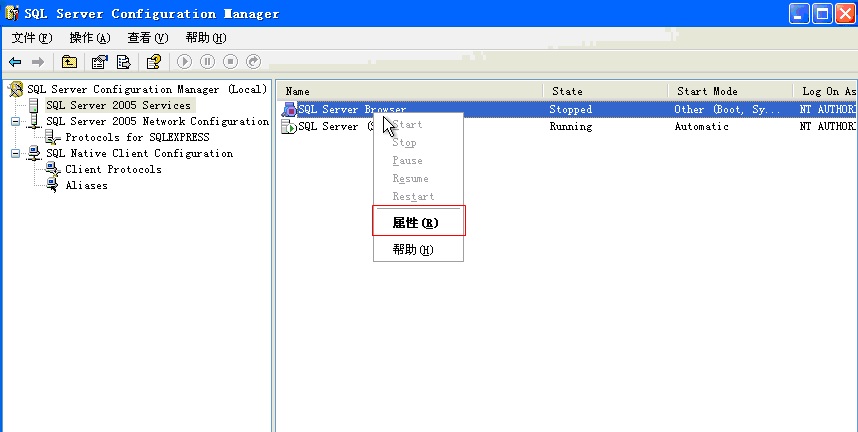Click the SQL Native Client Configuration icon
Image resolution: width=858 pixels, height=432 pixels.
[34, 153]
